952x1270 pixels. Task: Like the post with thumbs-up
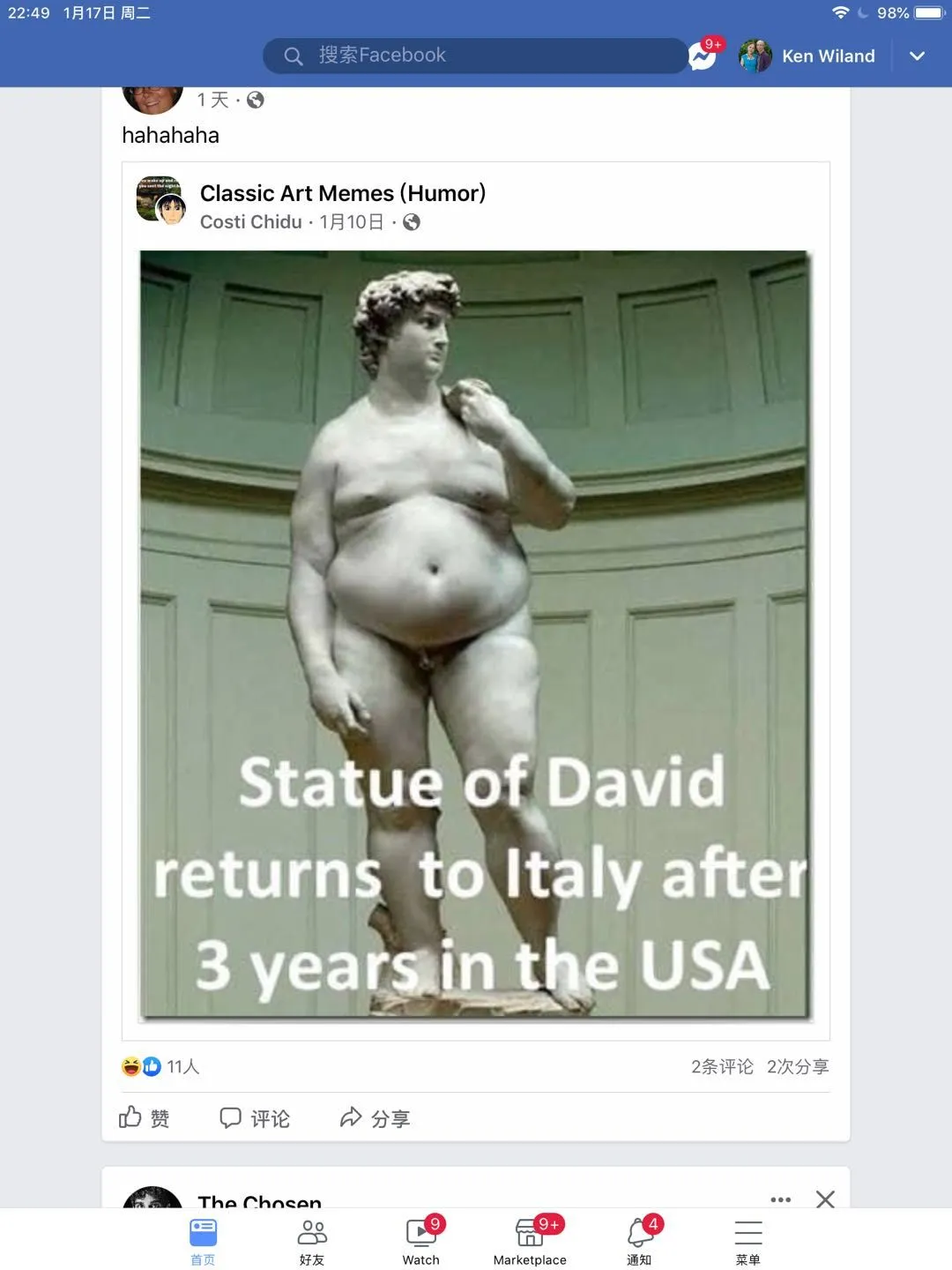pyautogui.click(x=145, y=1118)
